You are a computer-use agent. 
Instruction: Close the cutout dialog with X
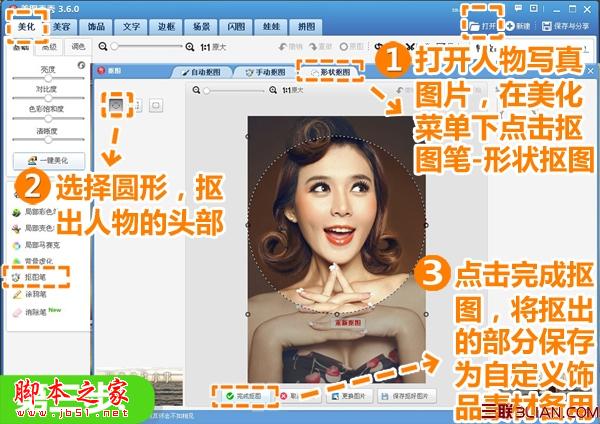coord(590,71)
